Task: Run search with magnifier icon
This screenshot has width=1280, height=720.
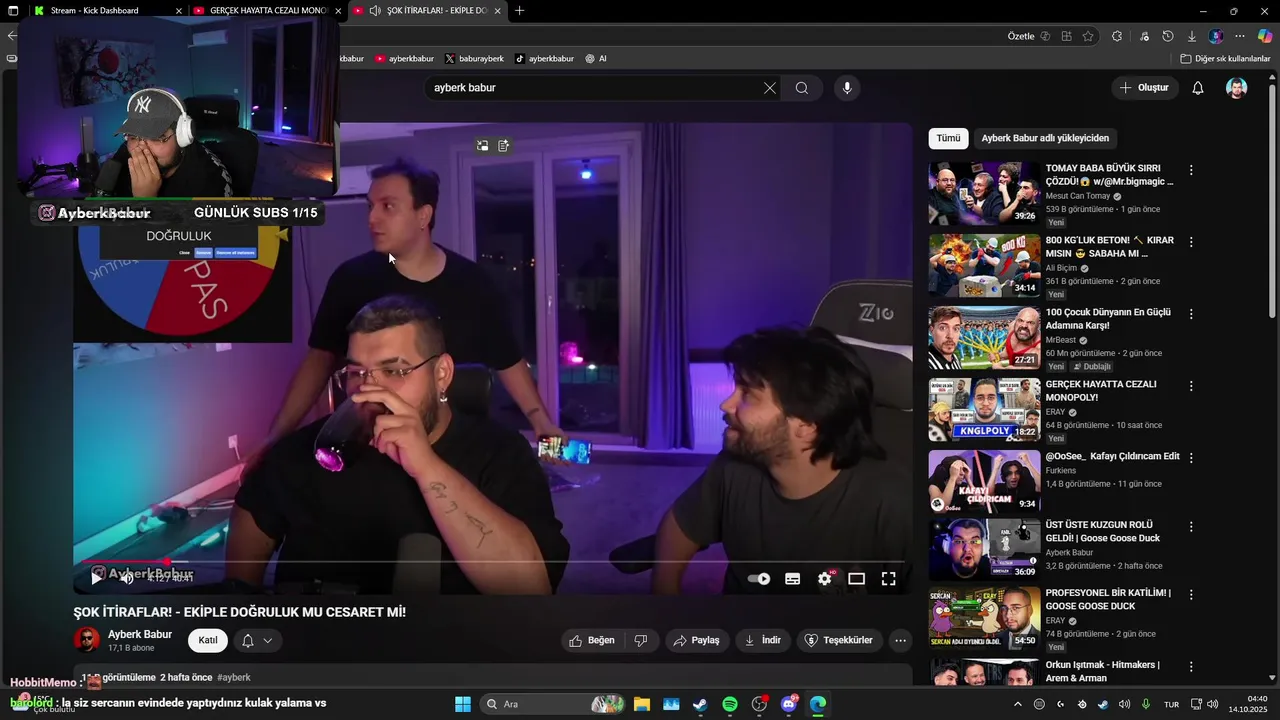Action: pos(802,88)
